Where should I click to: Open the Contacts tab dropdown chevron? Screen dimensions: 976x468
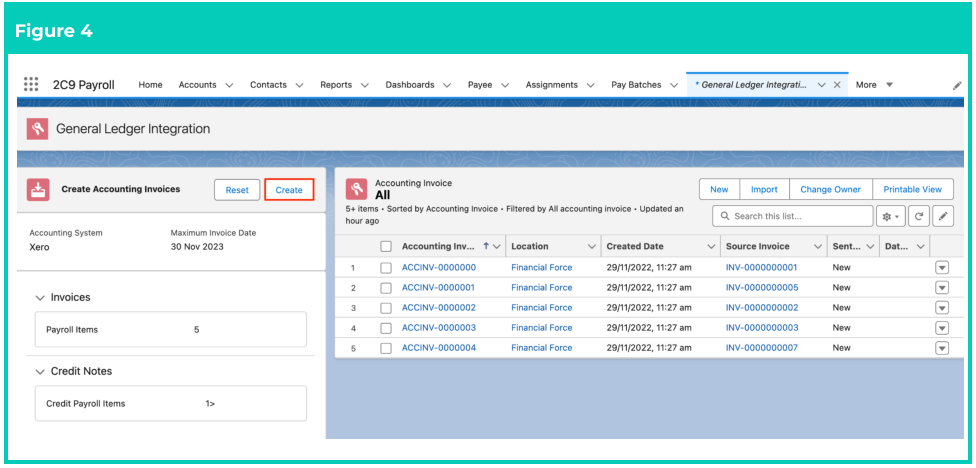pos(299,85)
